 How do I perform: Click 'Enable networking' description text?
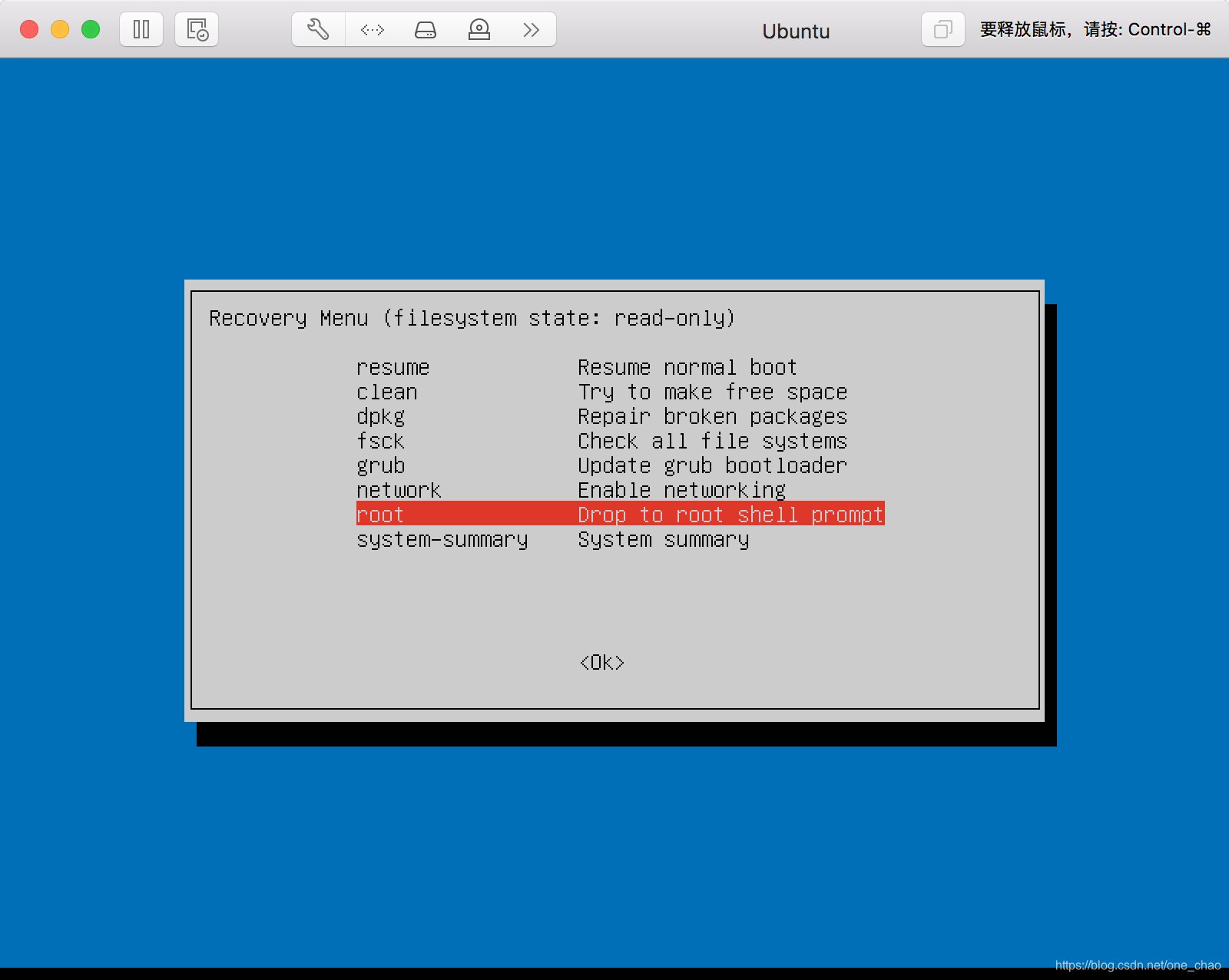[x=682, y=491]
